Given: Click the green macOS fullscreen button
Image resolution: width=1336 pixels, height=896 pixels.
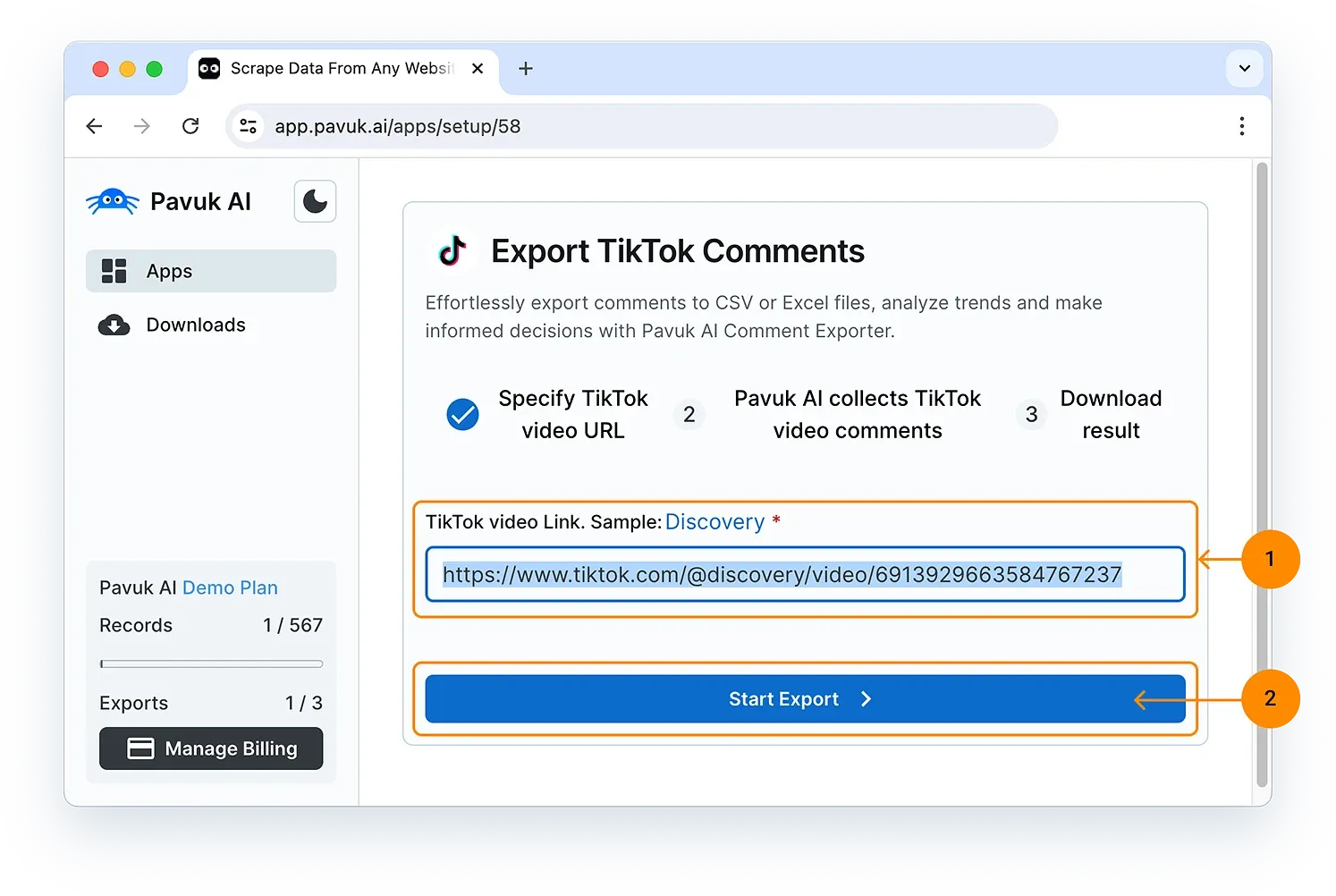Looking at the screenshot, I should (x=154, y=69).
